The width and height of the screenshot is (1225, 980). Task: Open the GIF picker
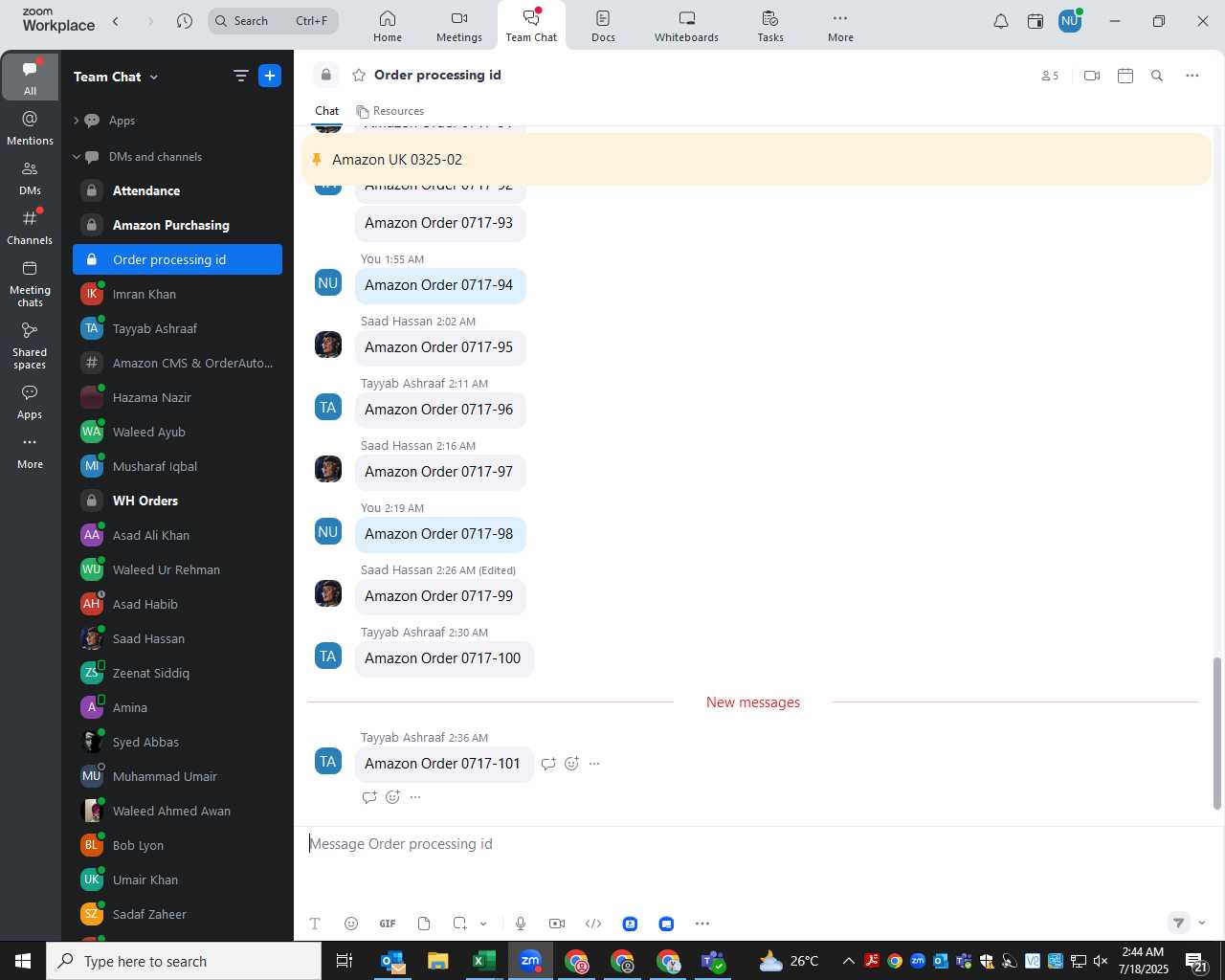388,924
